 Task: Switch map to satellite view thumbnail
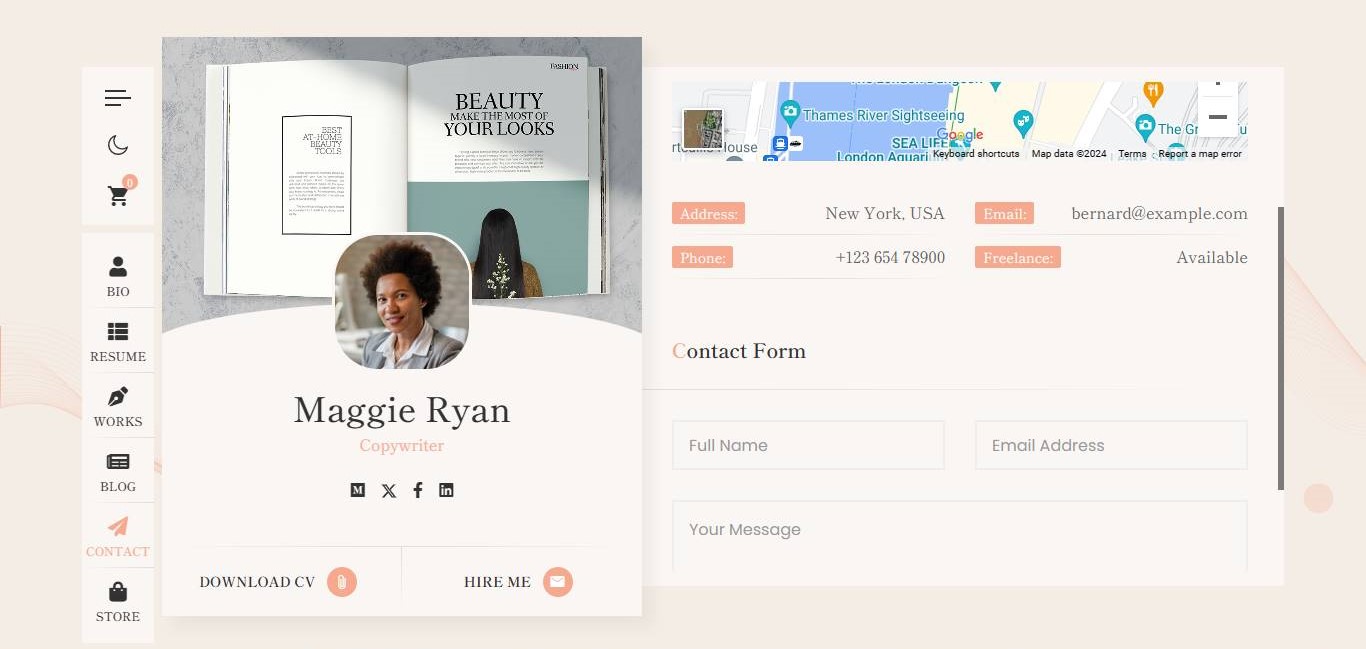(702, 130)
